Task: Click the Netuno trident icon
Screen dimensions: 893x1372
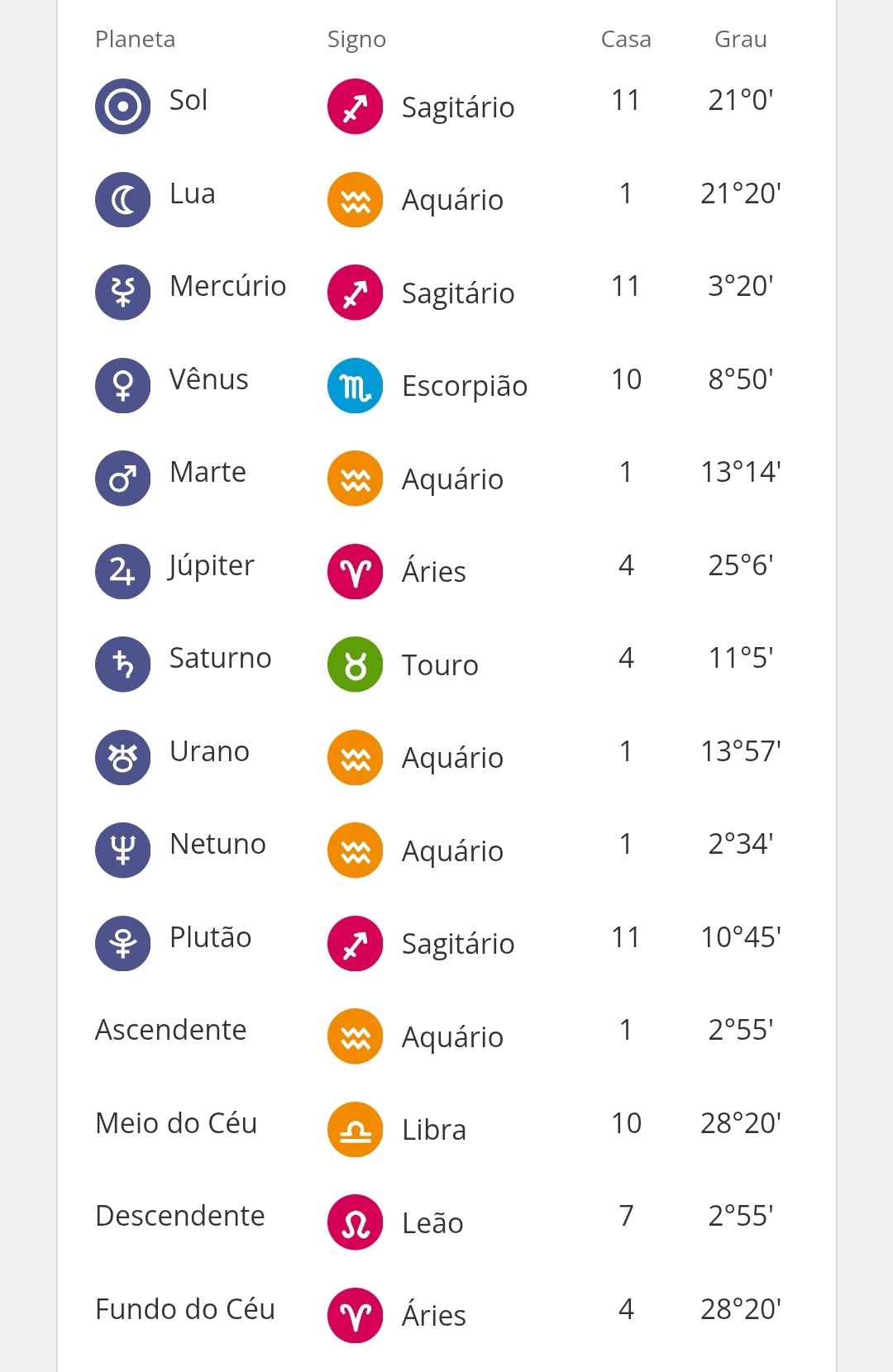Action: (x=122, y=850)
